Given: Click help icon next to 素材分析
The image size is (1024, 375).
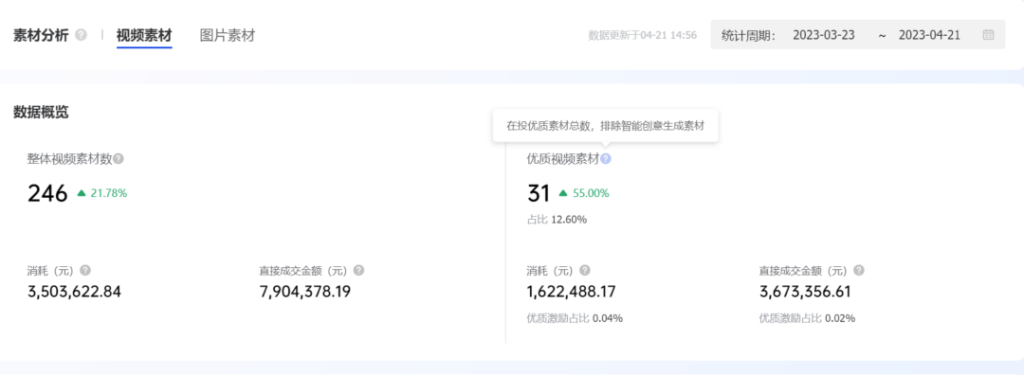Looking at the screenshot, I should coord(81,35).
